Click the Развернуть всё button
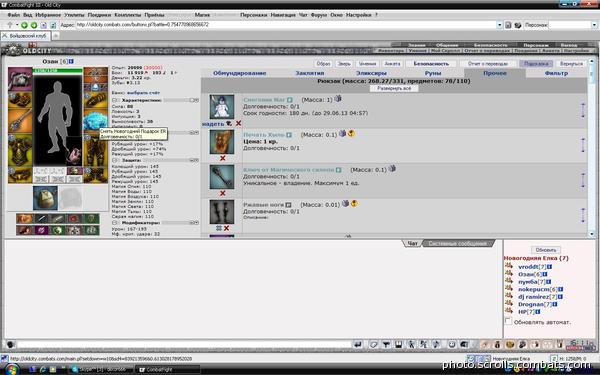The height and width of the screenshot is (375, 600). pyautogui.click(x=394, y=88)
